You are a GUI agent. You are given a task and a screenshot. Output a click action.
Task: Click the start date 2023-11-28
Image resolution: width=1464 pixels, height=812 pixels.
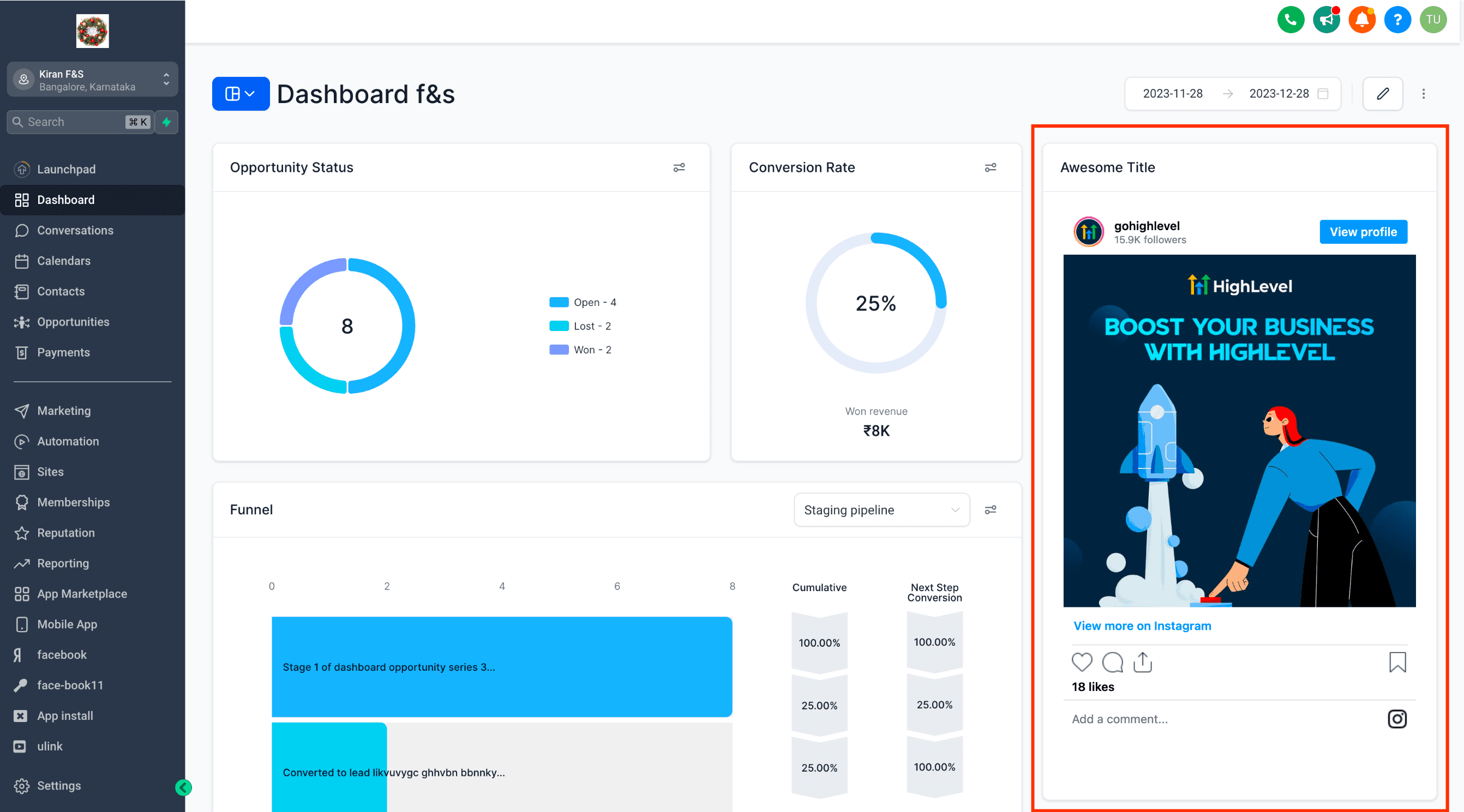1172,94
